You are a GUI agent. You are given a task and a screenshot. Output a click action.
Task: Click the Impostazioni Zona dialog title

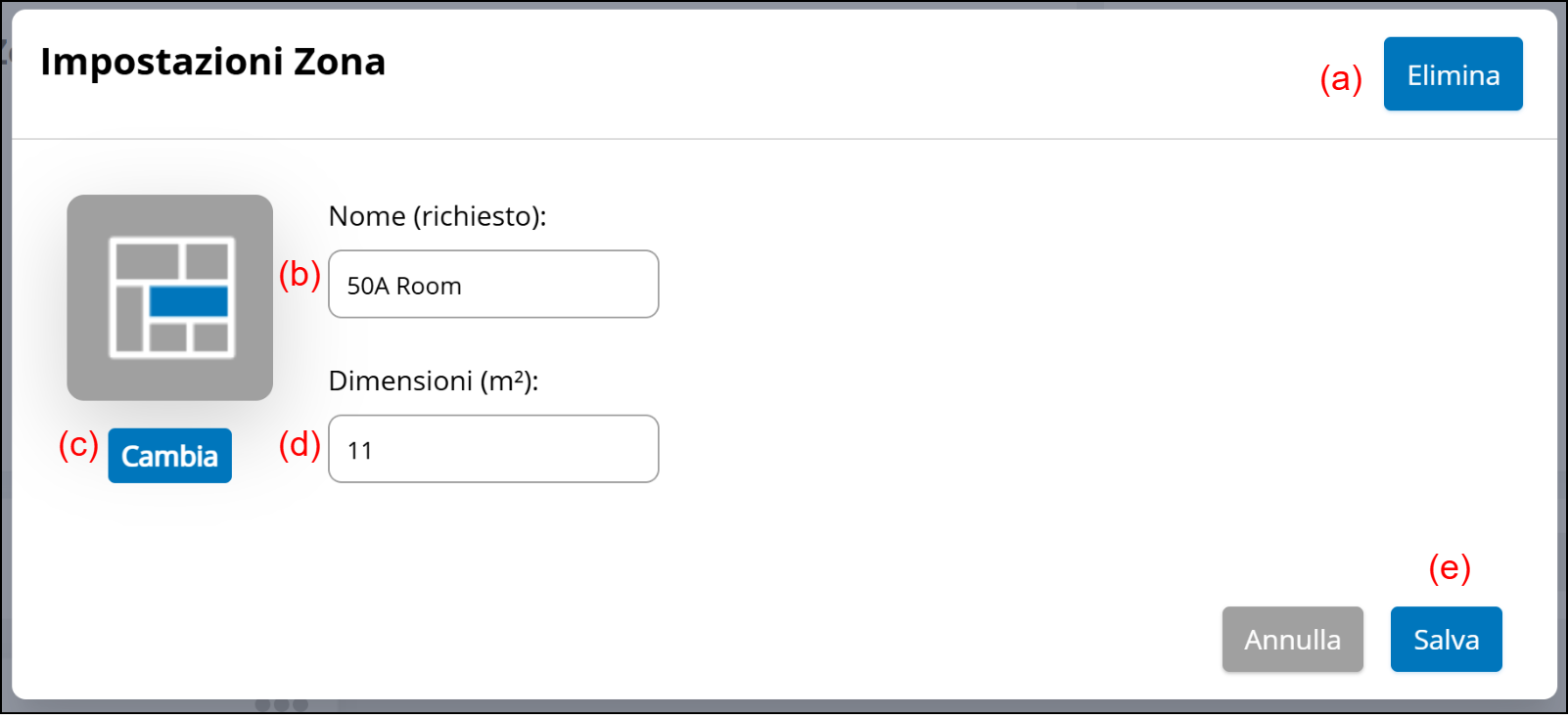212,62
